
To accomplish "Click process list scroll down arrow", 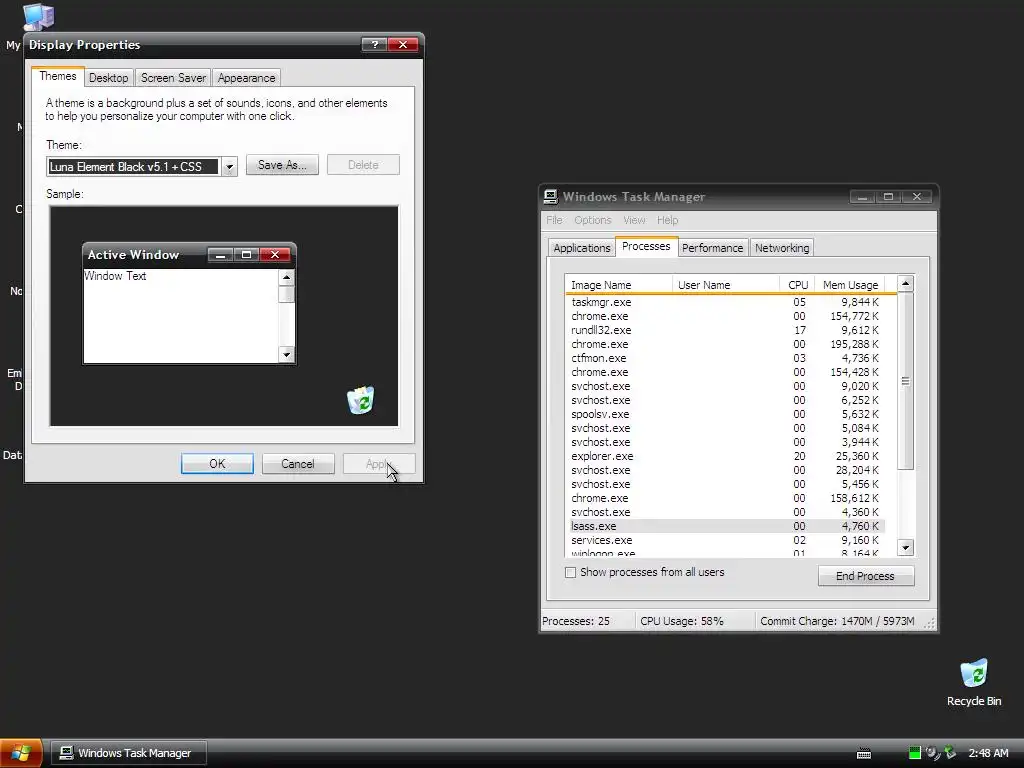I will pyautogui.click(x=905, y=547).
